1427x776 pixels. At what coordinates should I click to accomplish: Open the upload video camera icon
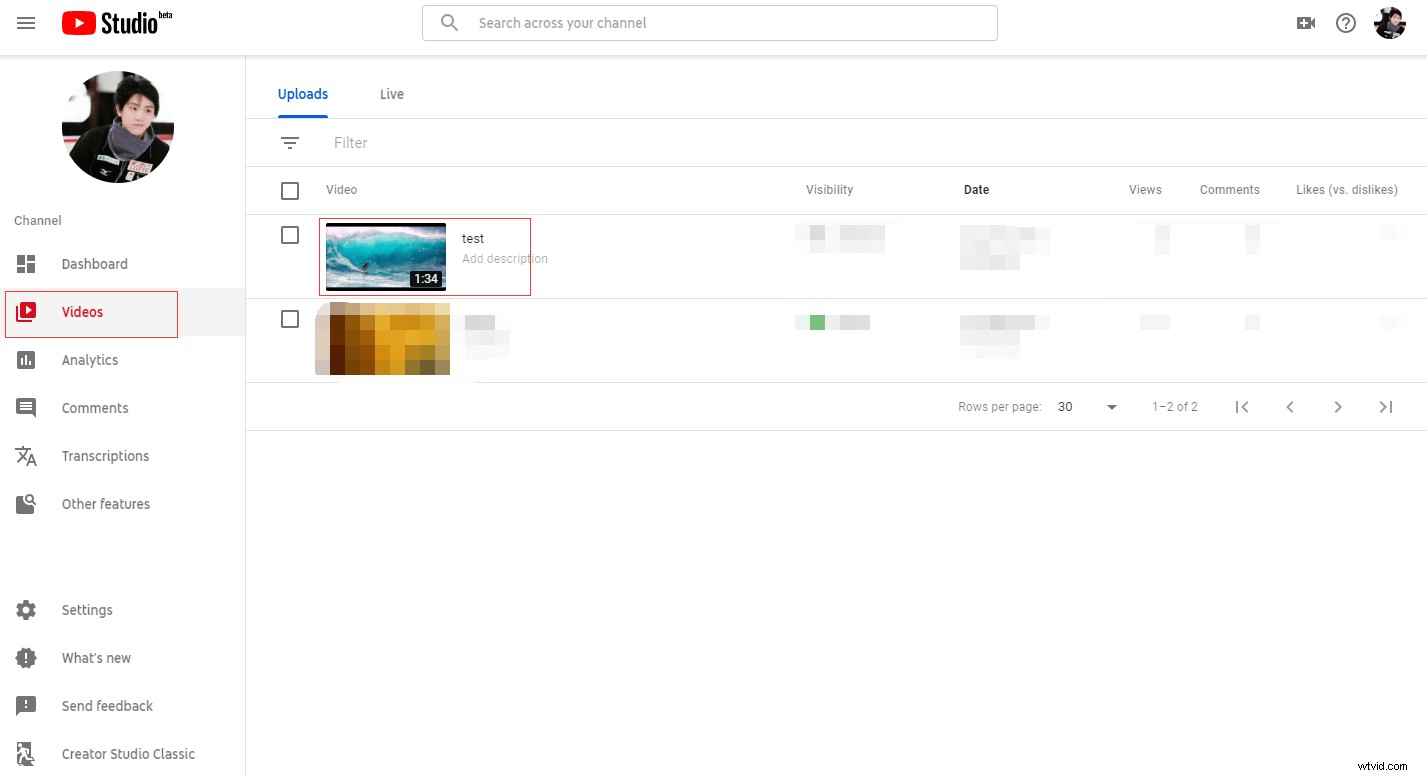[x=1306, y=22]
